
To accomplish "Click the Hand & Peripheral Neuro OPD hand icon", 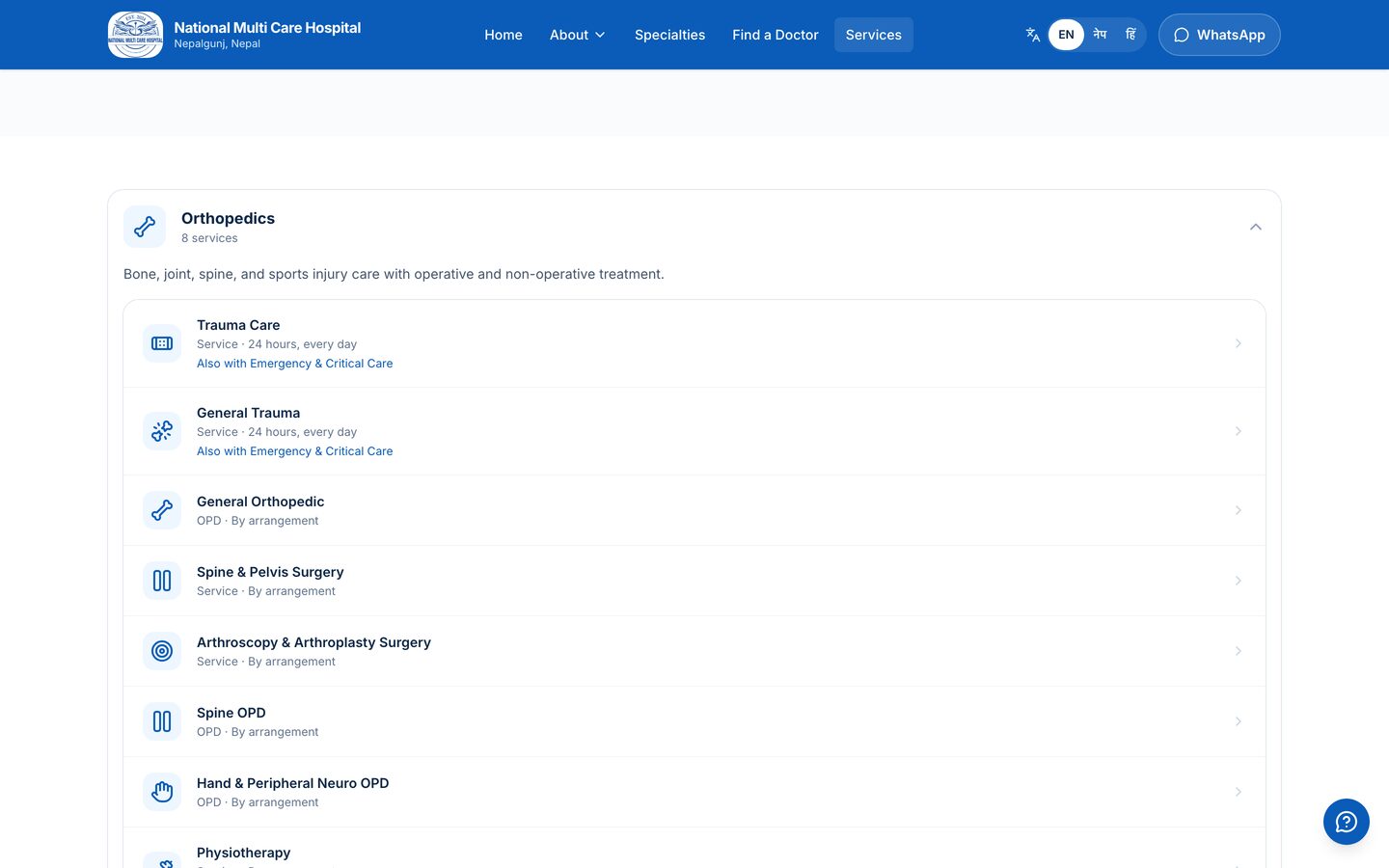I will [x=162, y=792].
